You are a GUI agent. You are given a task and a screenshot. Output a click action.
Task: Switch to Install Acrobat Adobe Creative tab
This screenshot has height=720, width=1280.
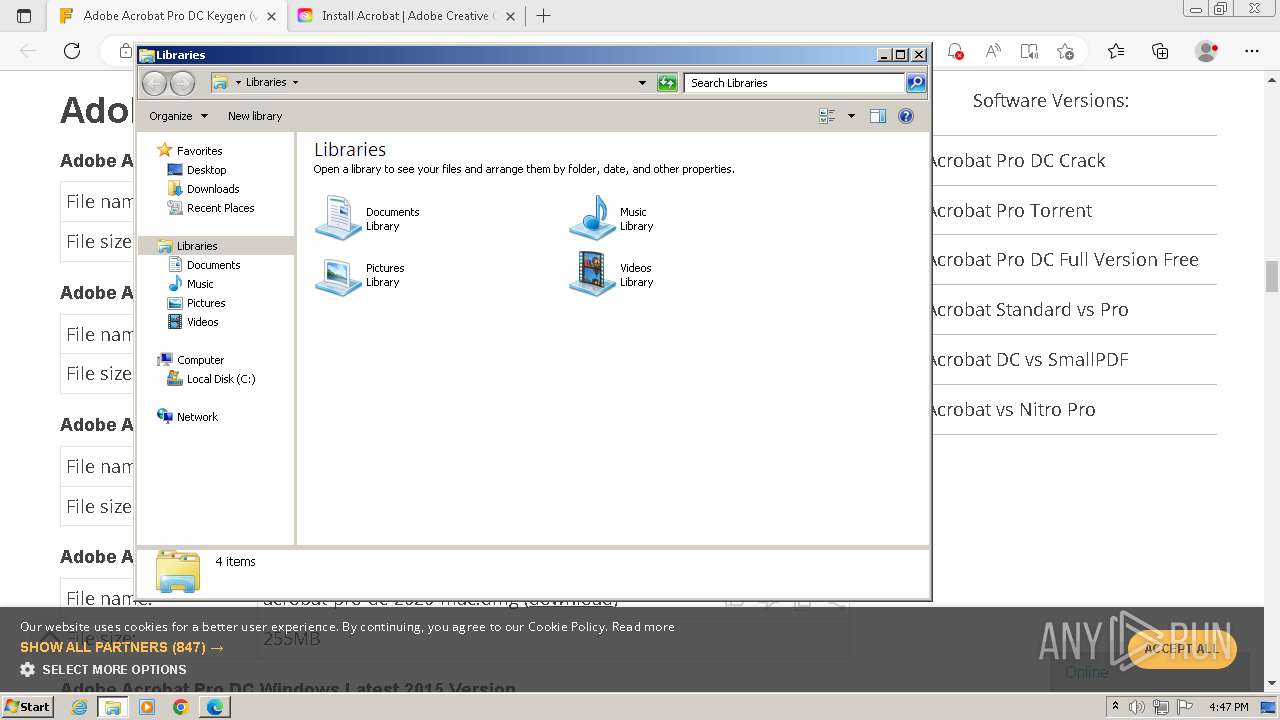tap(404, 16)
